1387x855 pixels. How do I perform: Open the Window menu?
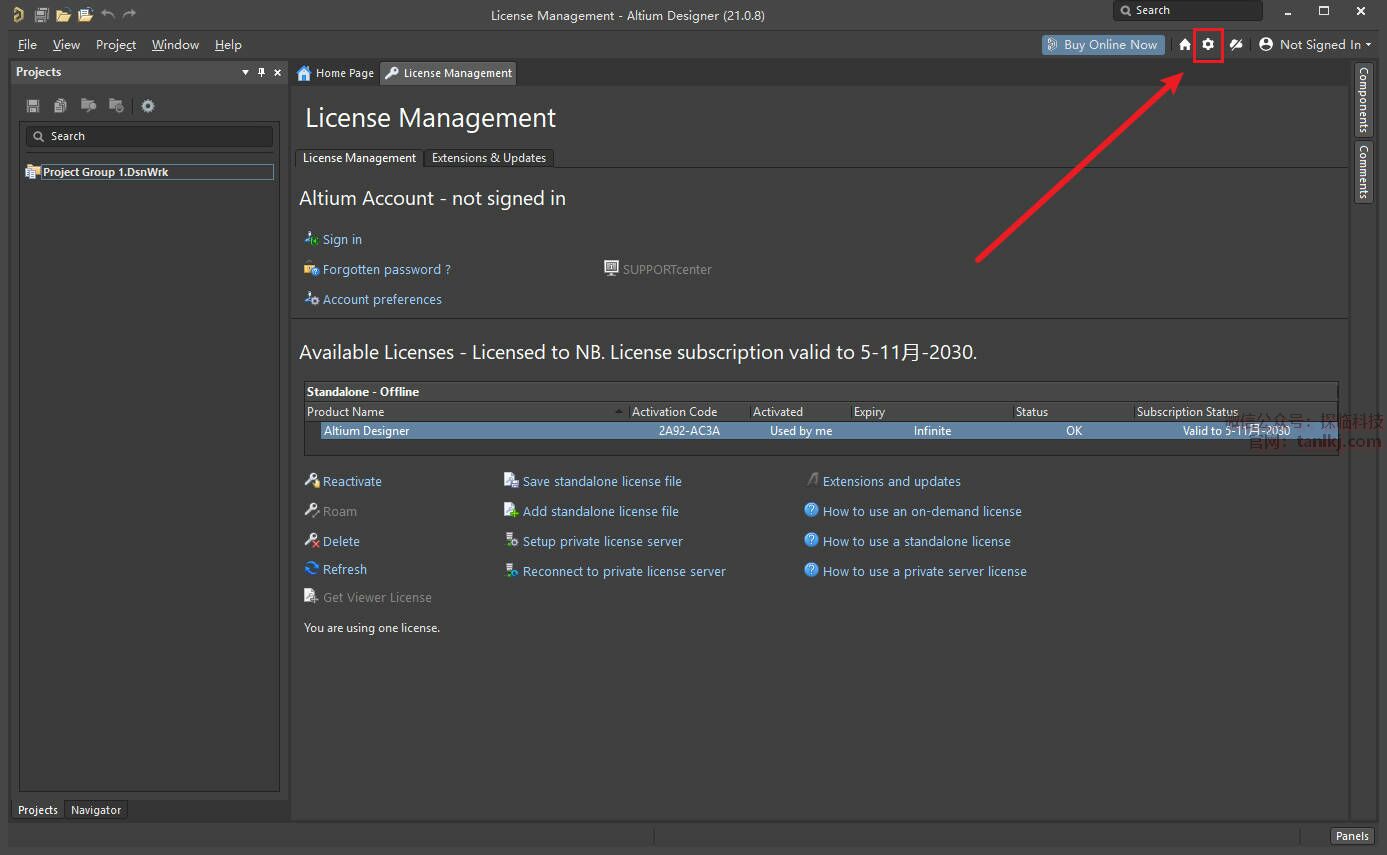tap(175, 45)
